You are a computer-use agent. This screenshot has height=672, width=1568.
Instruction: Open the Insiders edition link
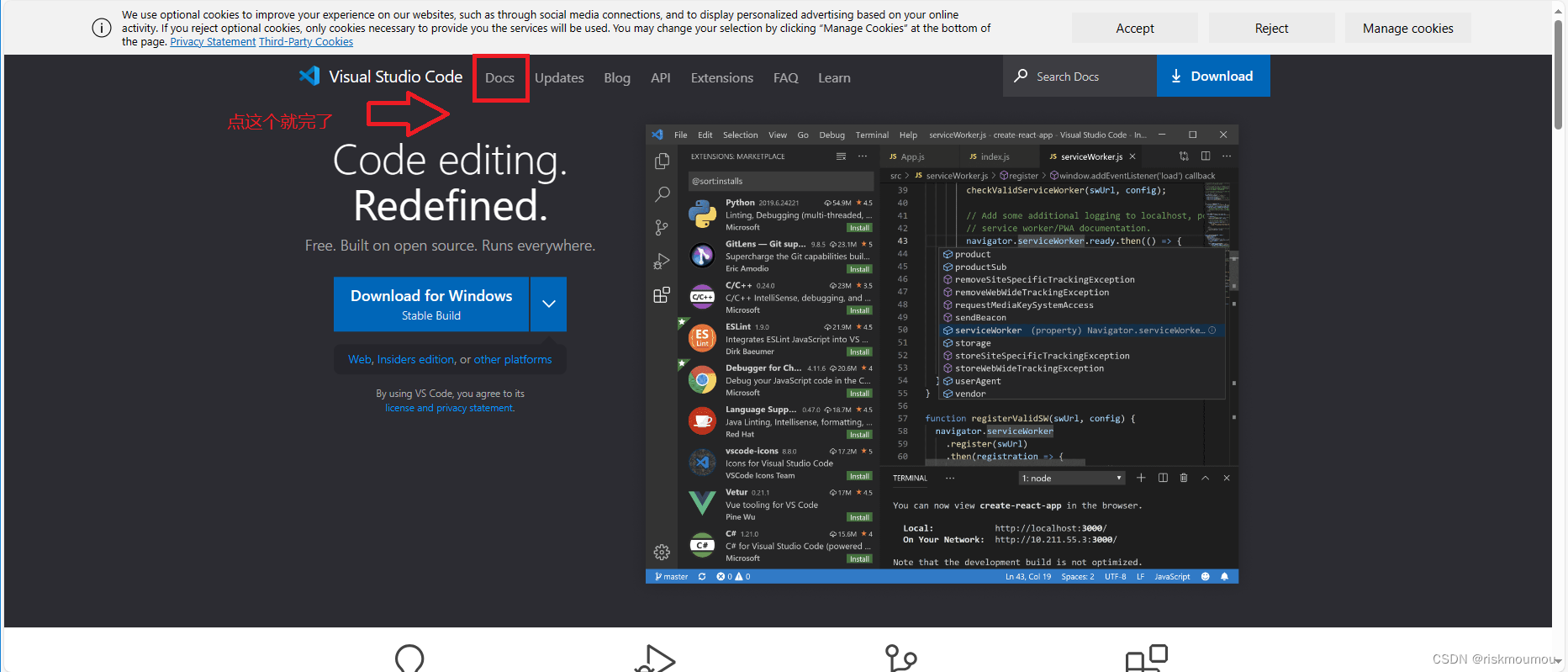415,359
